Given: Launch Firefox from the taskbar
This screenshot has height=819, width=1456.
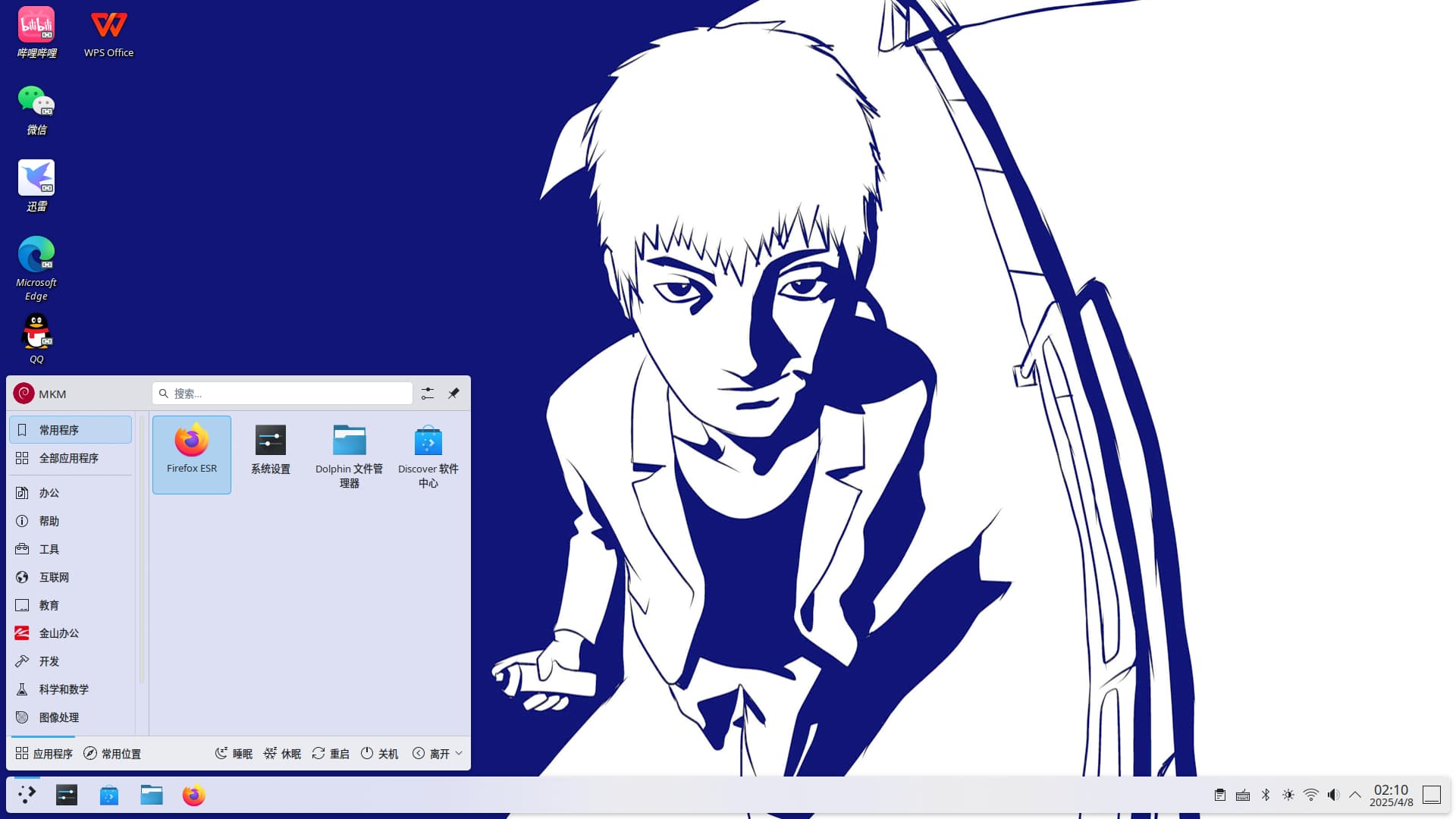Looking at the screenshot, I should pos(194,795).
